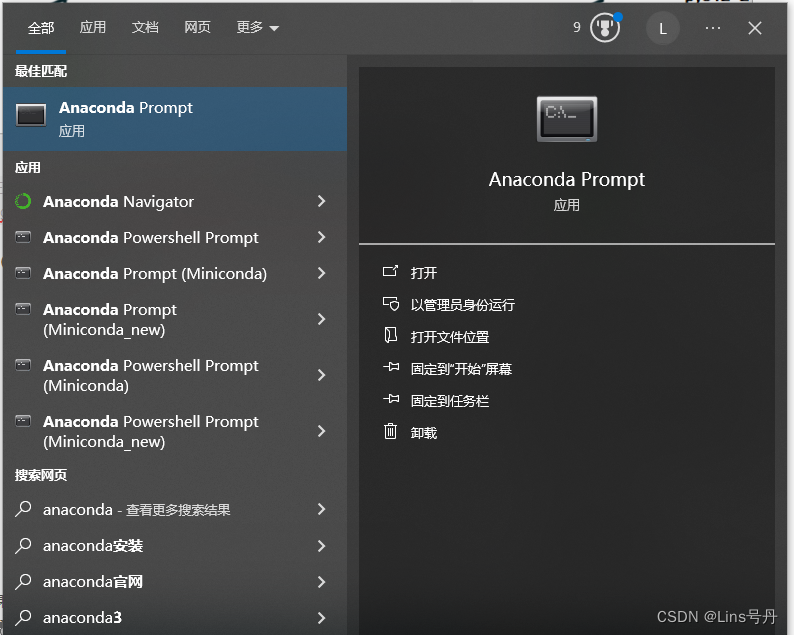Click 'anaconda - 查看更多搜索结果' web search
The image size is (794, 635).
tap(175, 509)
